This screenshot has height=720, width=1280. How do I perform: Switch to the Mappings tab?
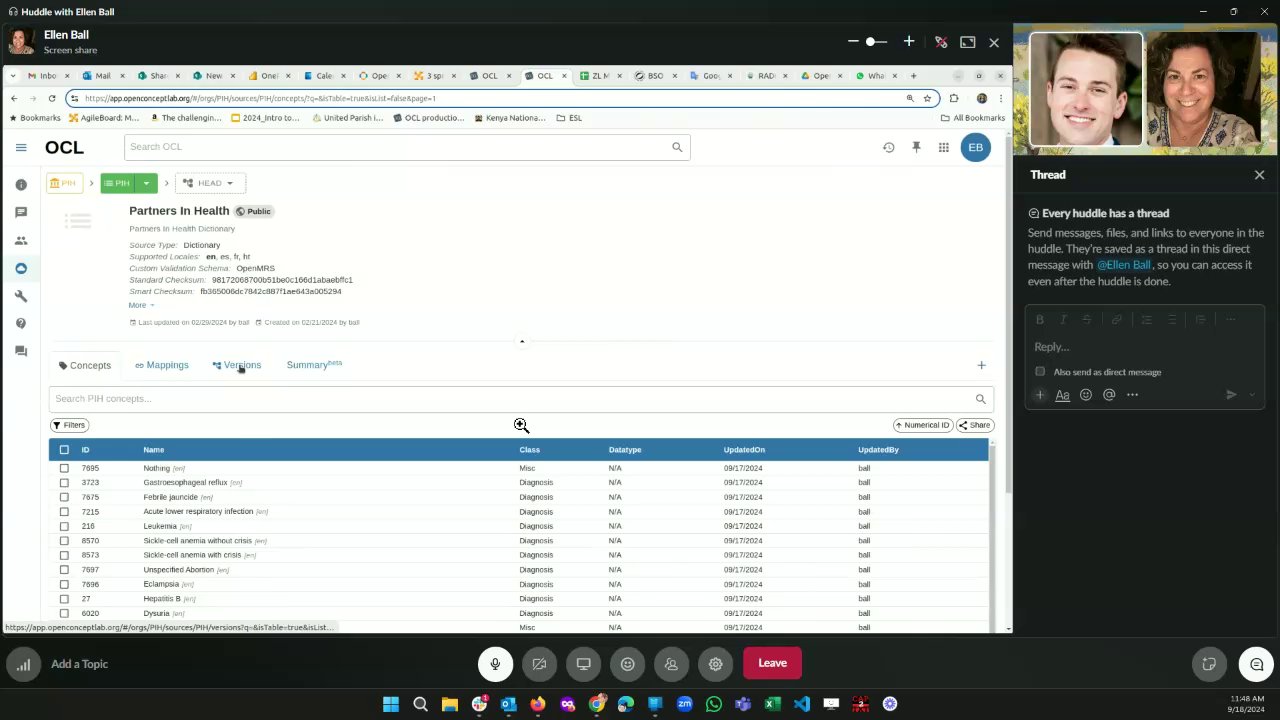[162, 365]
